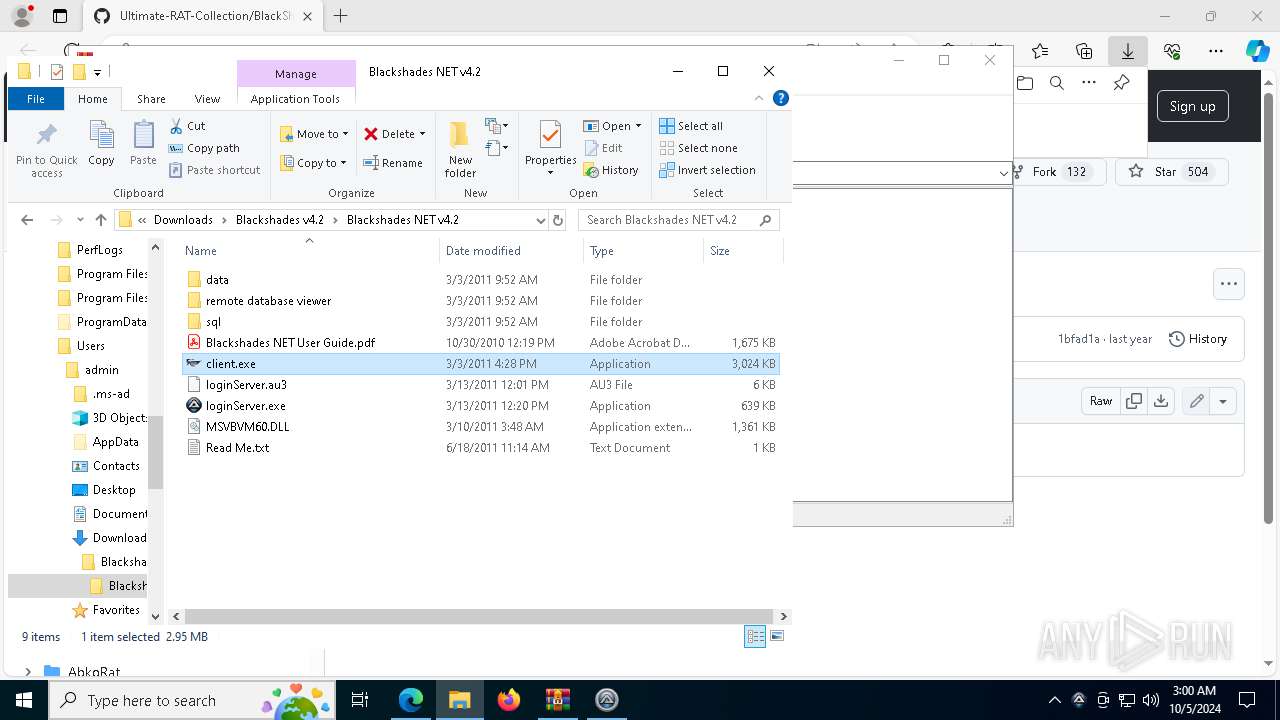Refresh the folder view
Image resolution: width=1280 pixels, height=720 pixels.
558,220
